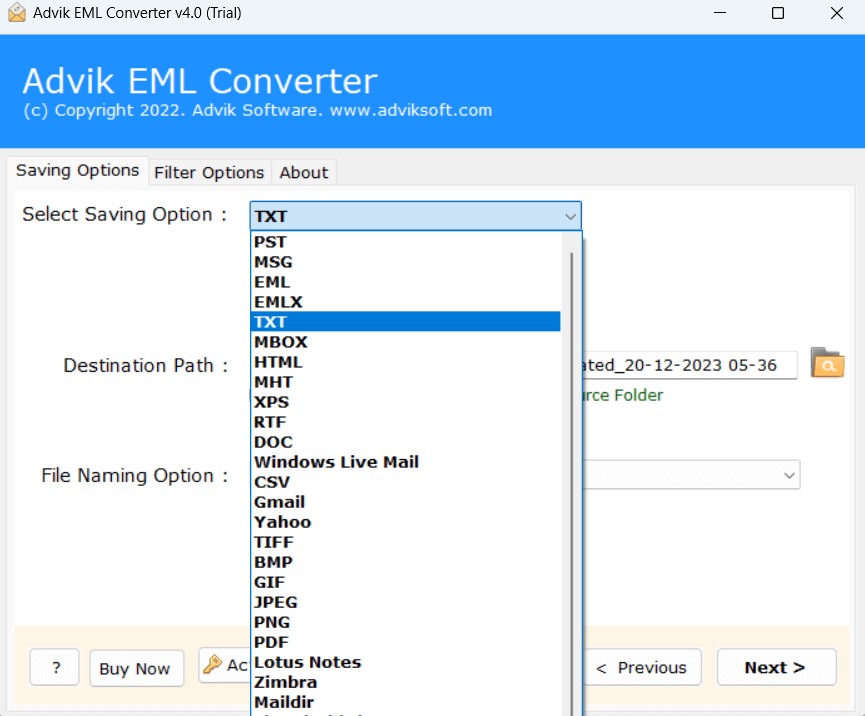Choose CSV as saving format
Viewport: 865px width, 716px height.
[405, 482]
